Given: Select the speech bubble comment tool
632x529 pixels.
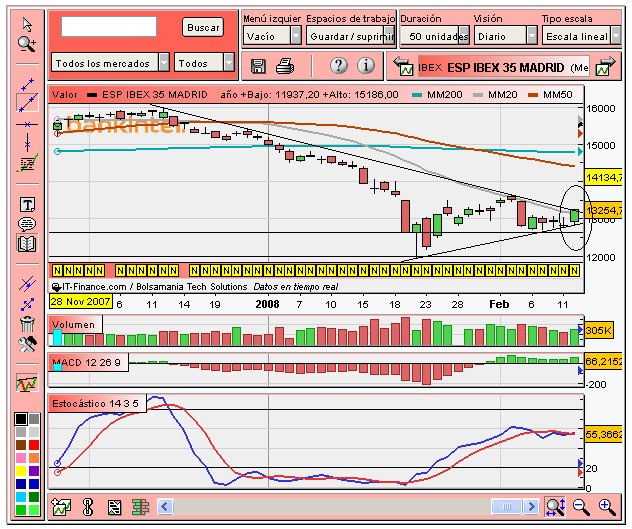Looking at the screenshot, I should click(x=27, y=224).
